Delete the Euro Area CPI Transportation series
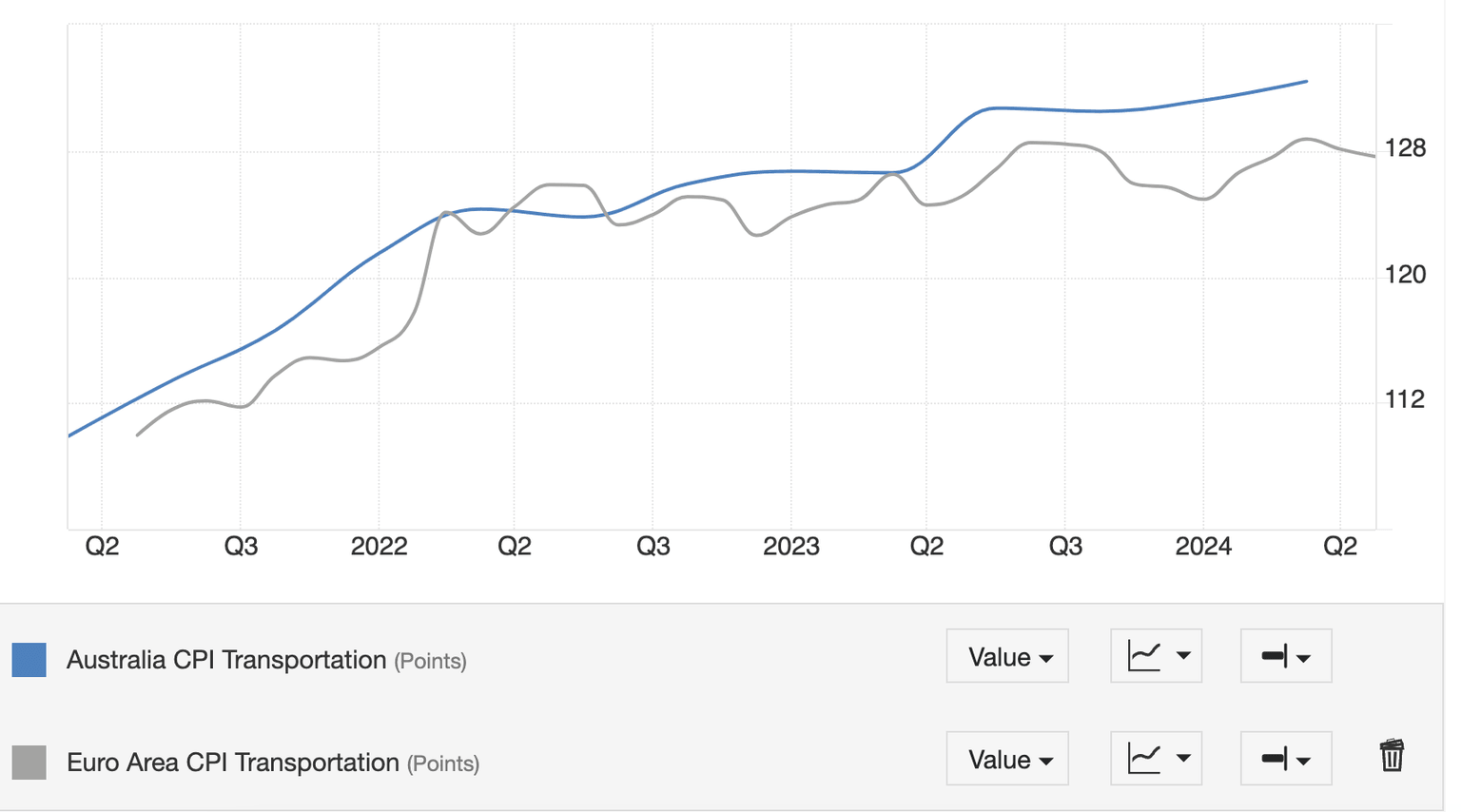This screenshot has width=1461, height=812. click(1392, 757)
